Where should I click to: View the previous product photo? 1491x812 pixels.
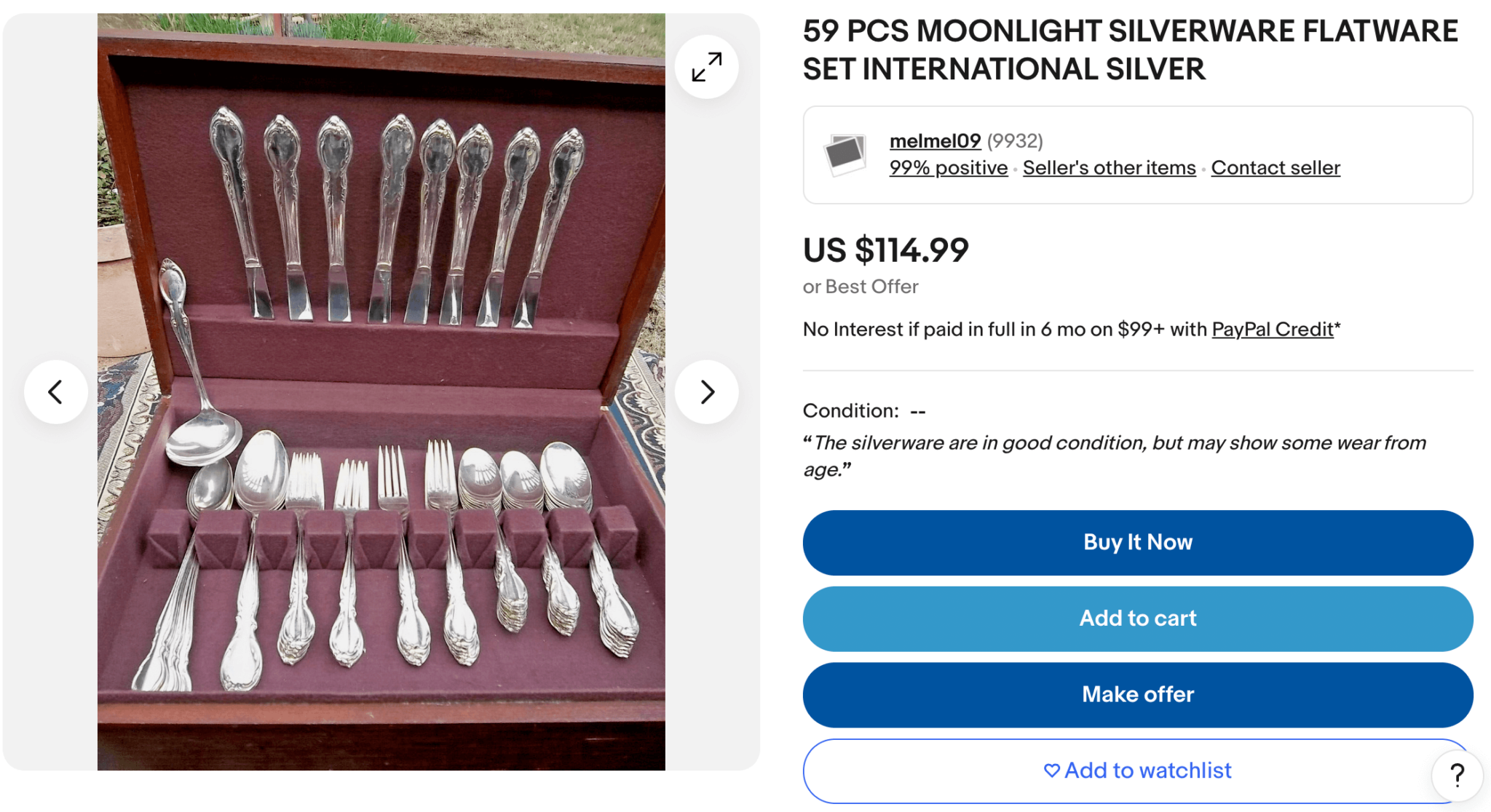[56, 391]
